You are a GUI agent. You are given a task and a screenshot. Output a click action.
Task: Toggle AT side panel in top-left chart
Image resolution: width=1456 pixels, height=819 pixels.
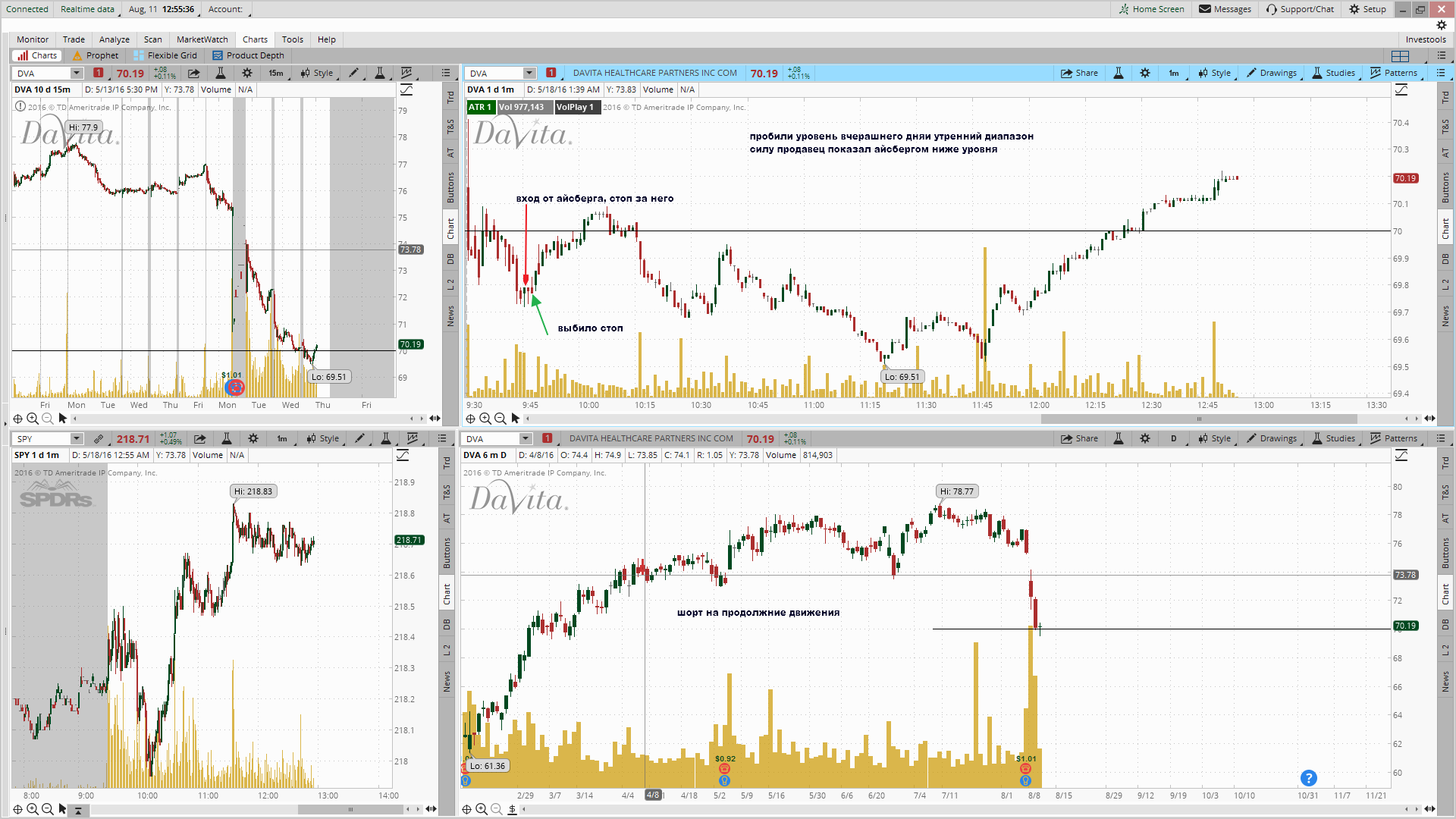click(450, 152)
